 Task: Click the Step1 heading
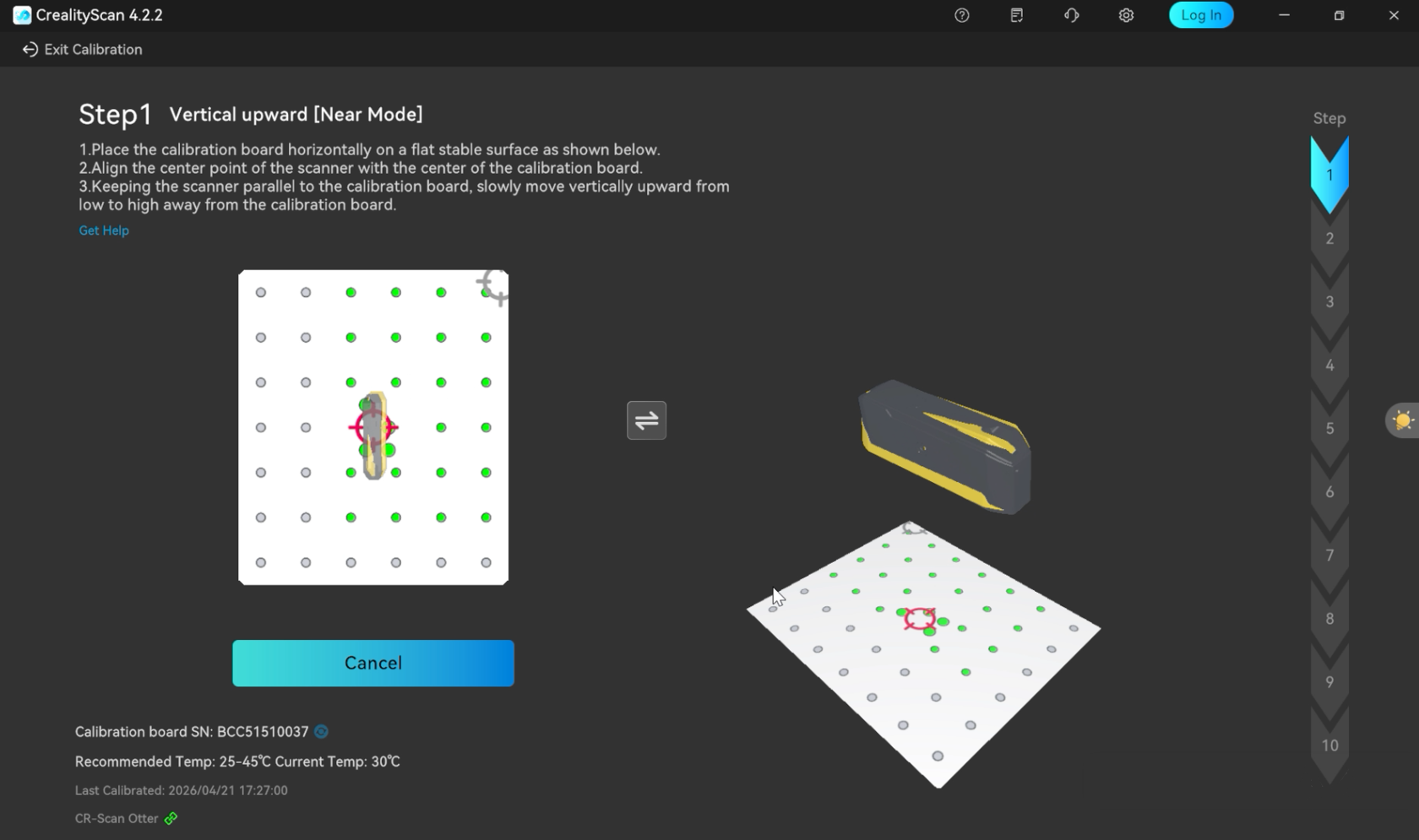click(x=115, y=114)
